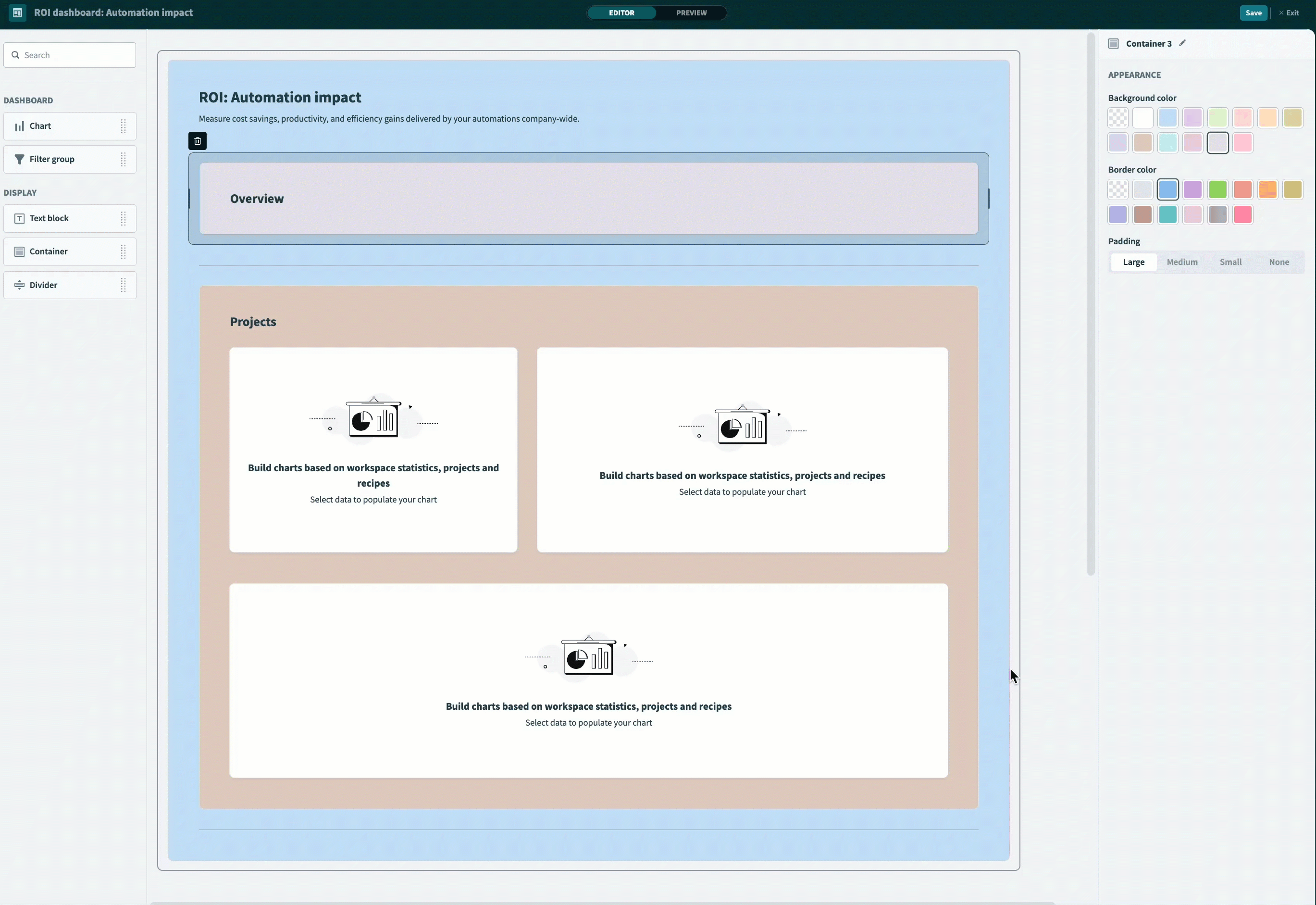The image size is (1316, 905).
Task: Click the Container component icon
Action: 19,252
